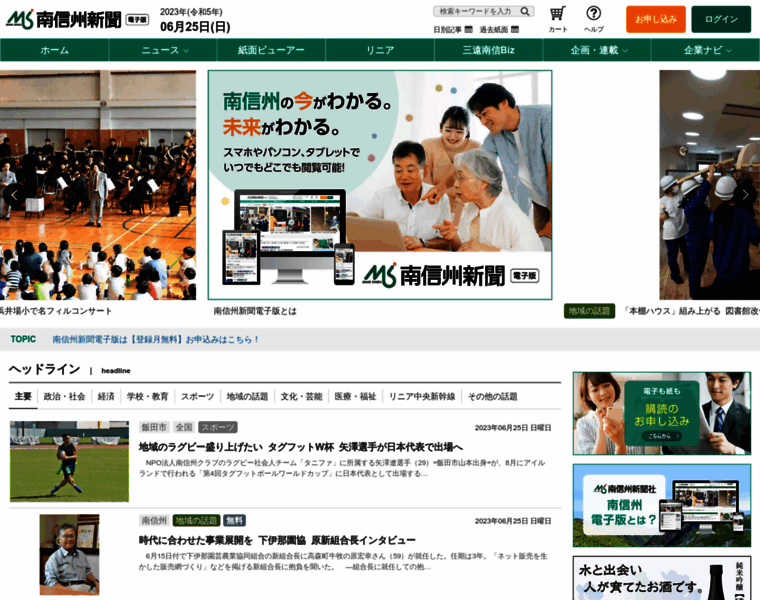Click the 購読のお申し込み sidebar banner
The width and height of the screenshot is (760, 600).
coord(662,413)
